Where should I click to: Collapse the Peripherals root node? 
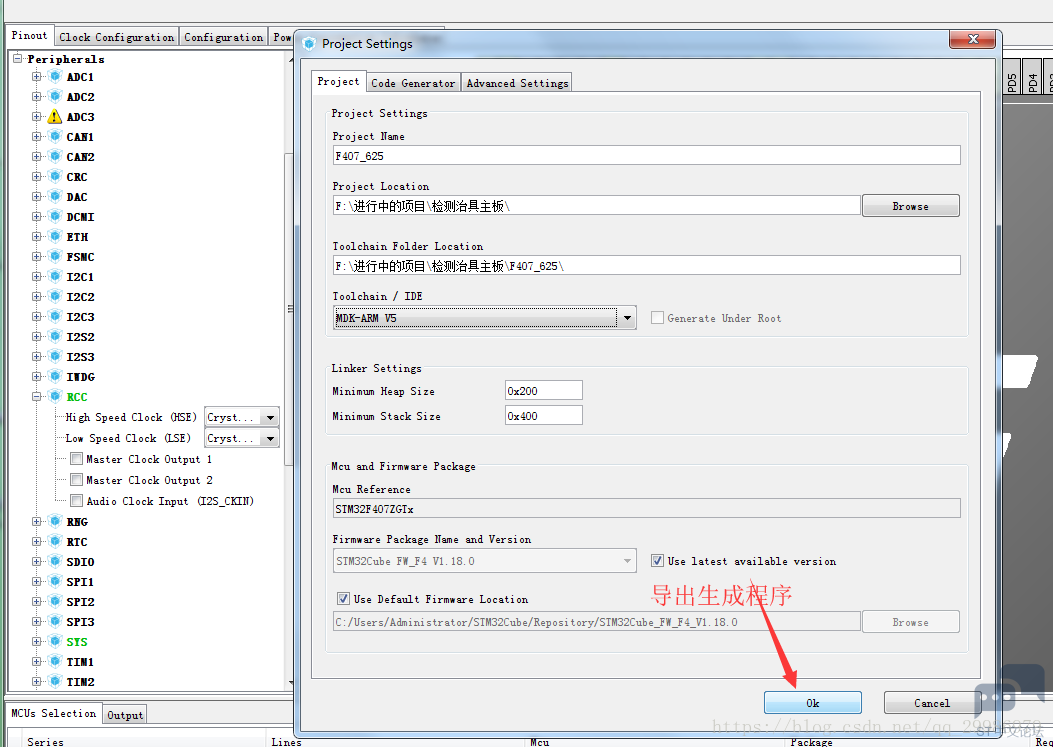(17, 58)
